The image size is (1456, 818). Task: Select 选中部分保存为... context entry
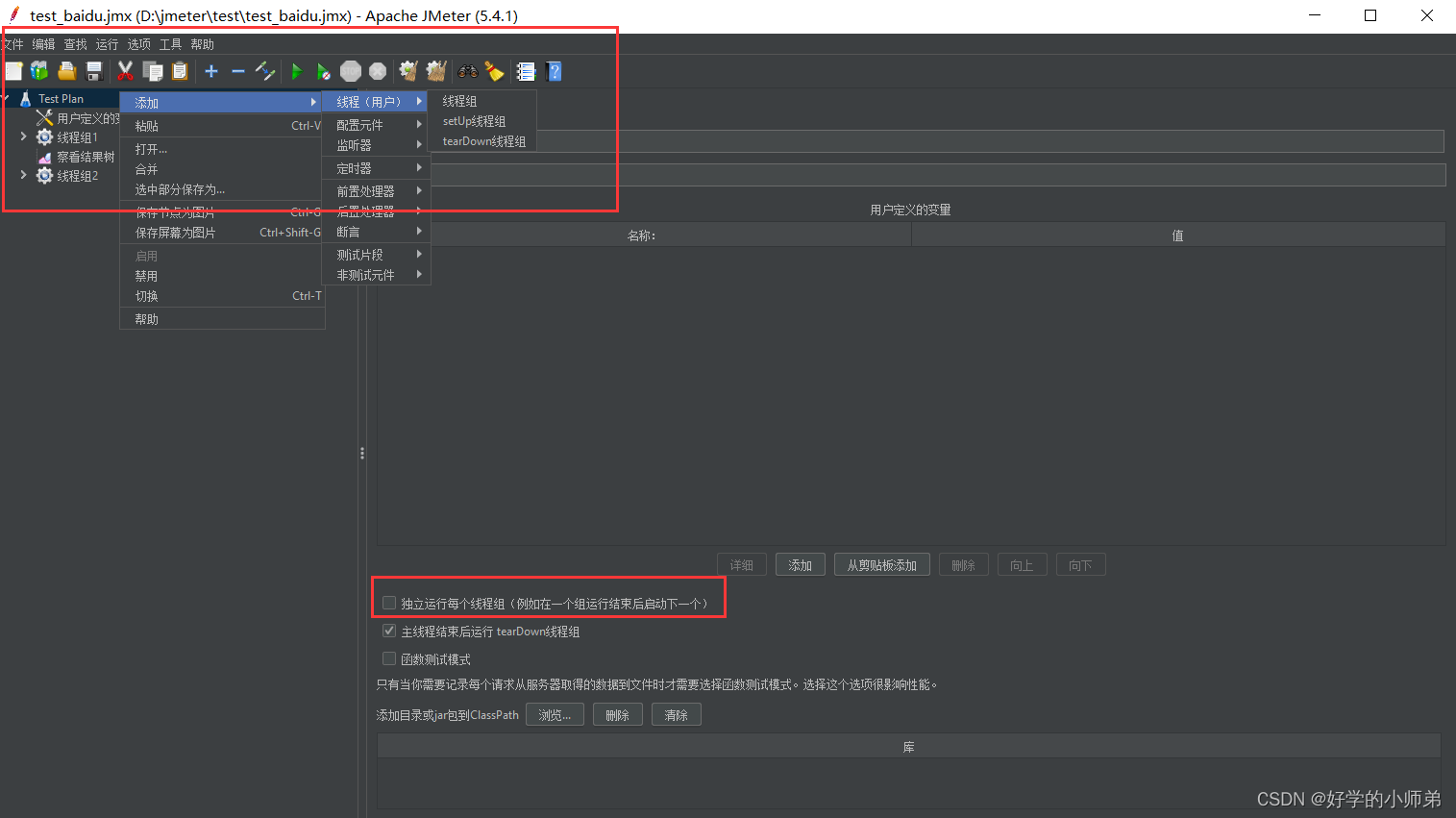click(222, 189)
